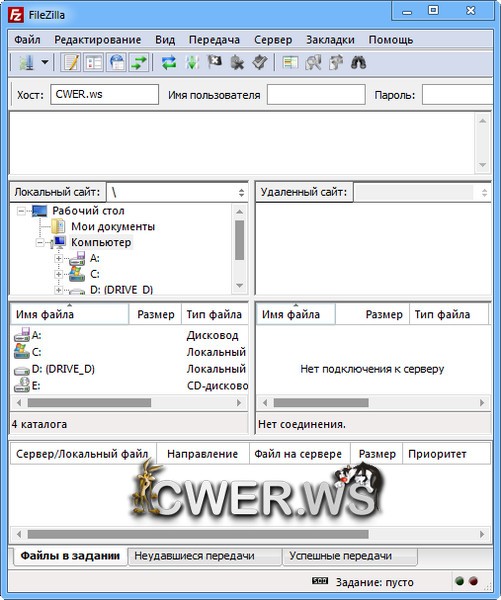
Task: Click the Пароль input field
Action: tap(457, 95)
